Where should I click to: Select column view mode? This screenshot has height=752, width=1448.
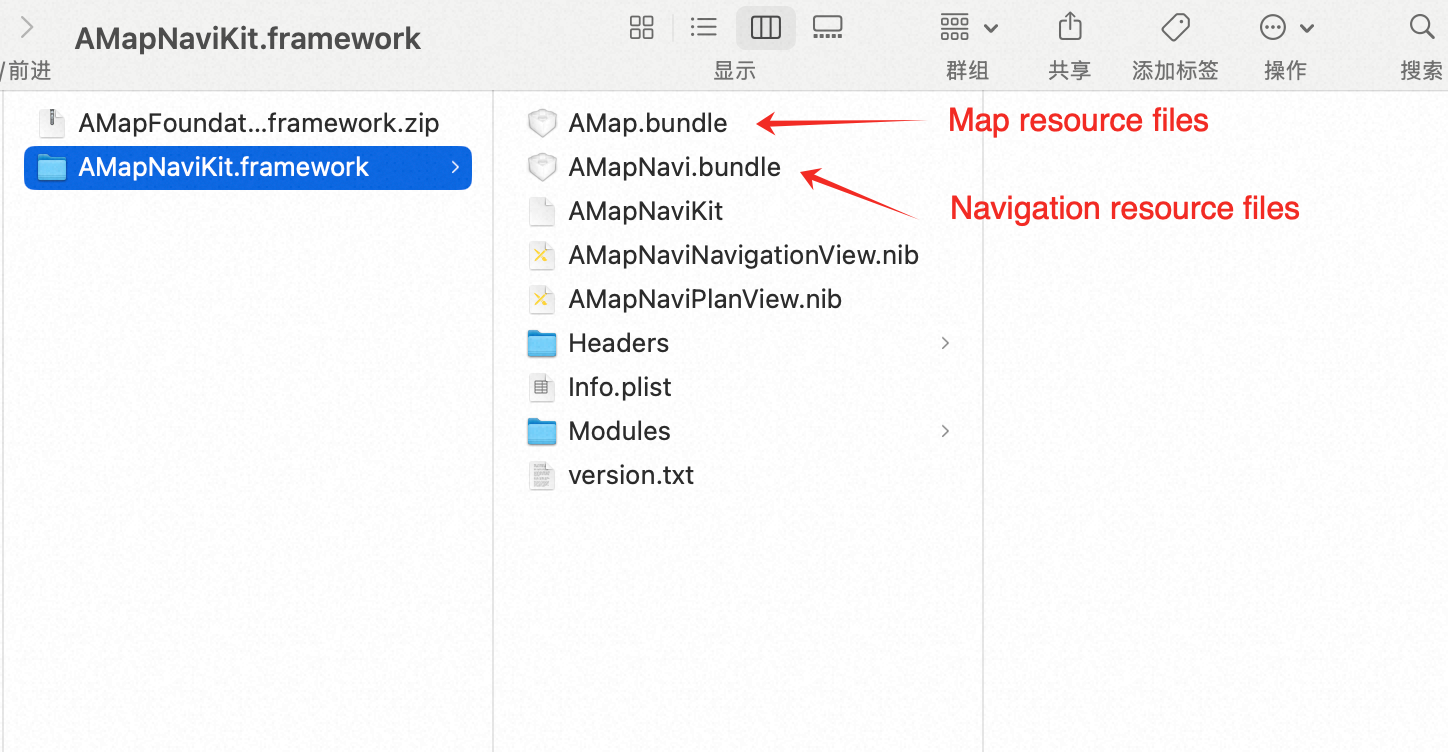[766, 27]
